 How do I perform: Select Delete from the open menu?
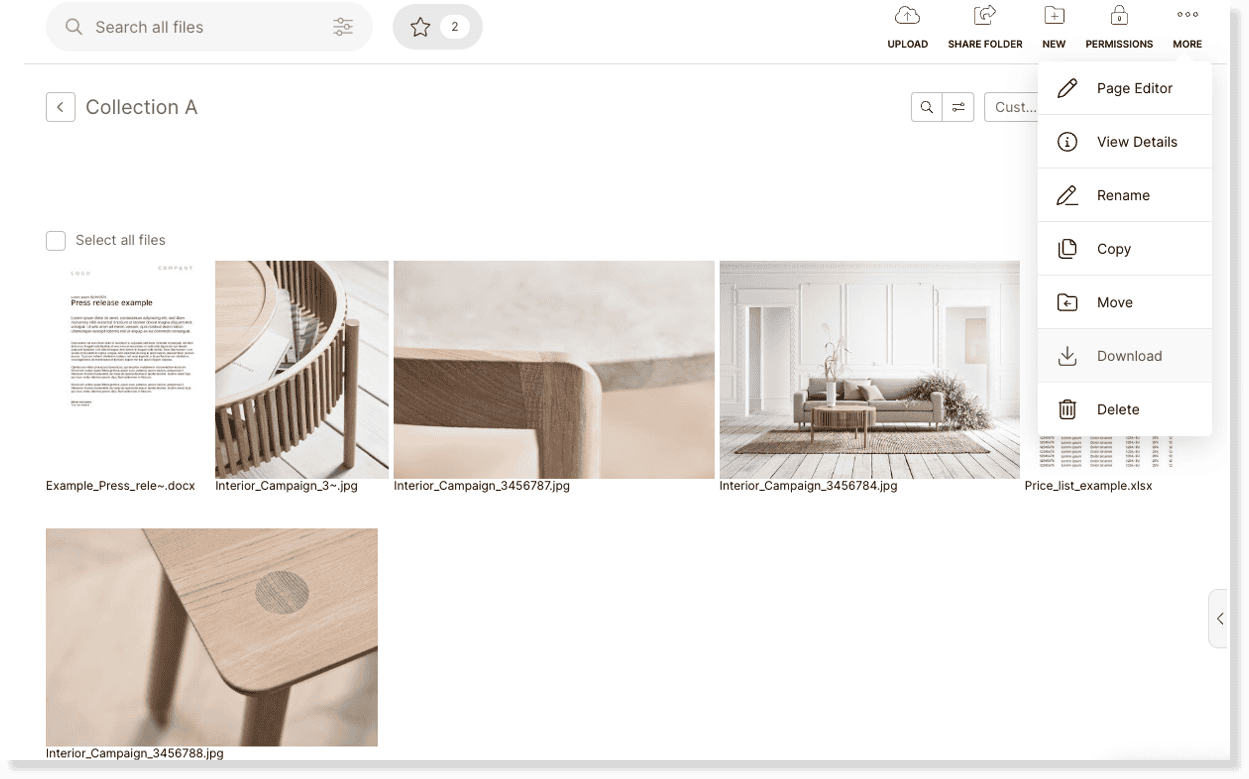pos(1118,409)
